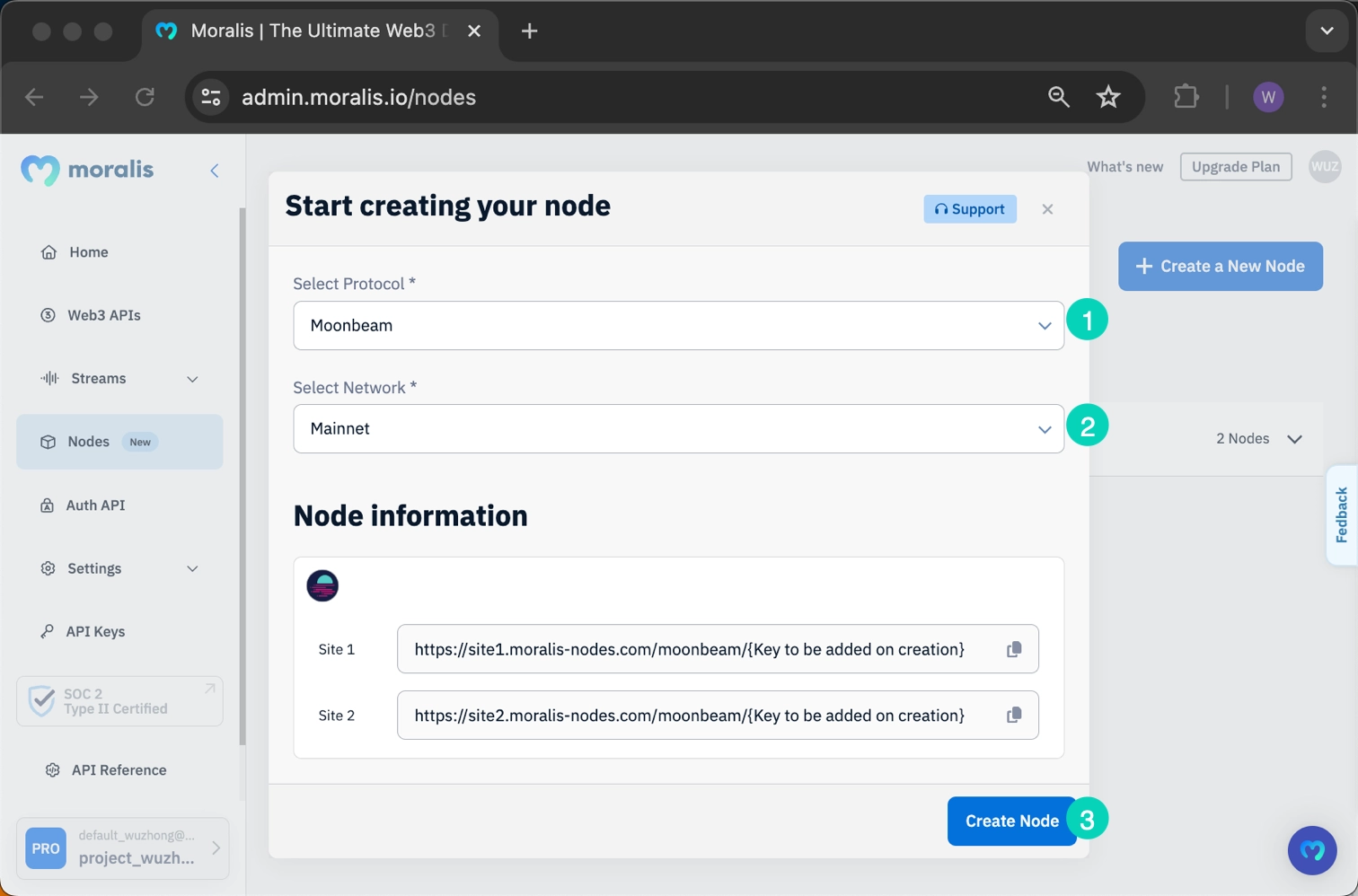Click the API Reference gear icon

[53, 770]
